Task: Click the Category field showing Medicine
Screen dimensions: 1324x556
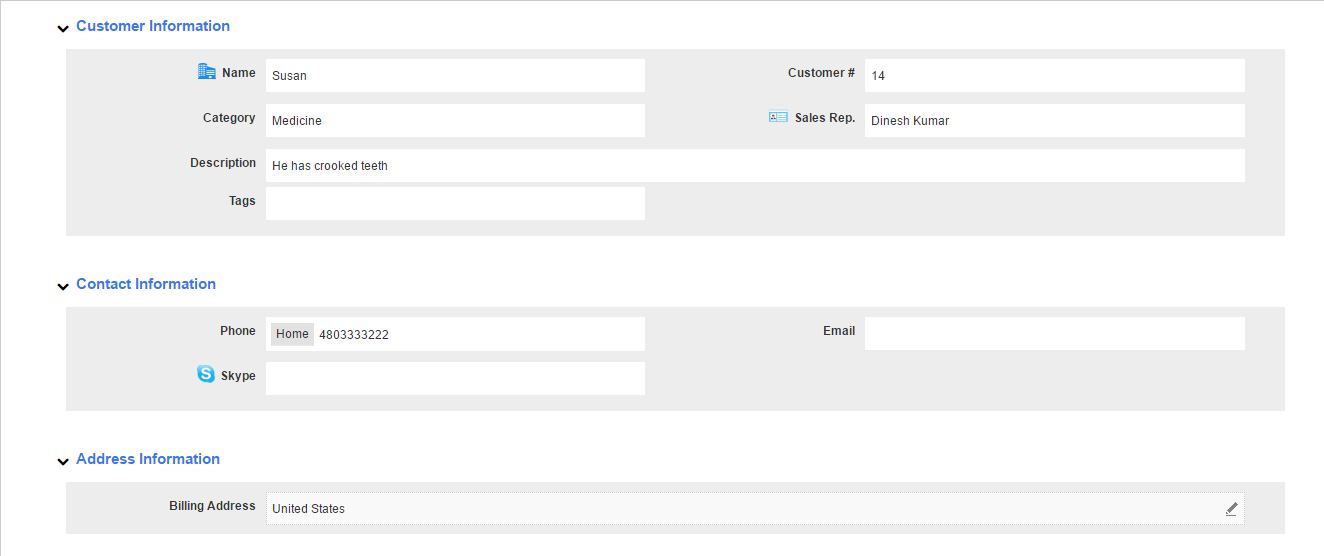Action: pos(455,121)
